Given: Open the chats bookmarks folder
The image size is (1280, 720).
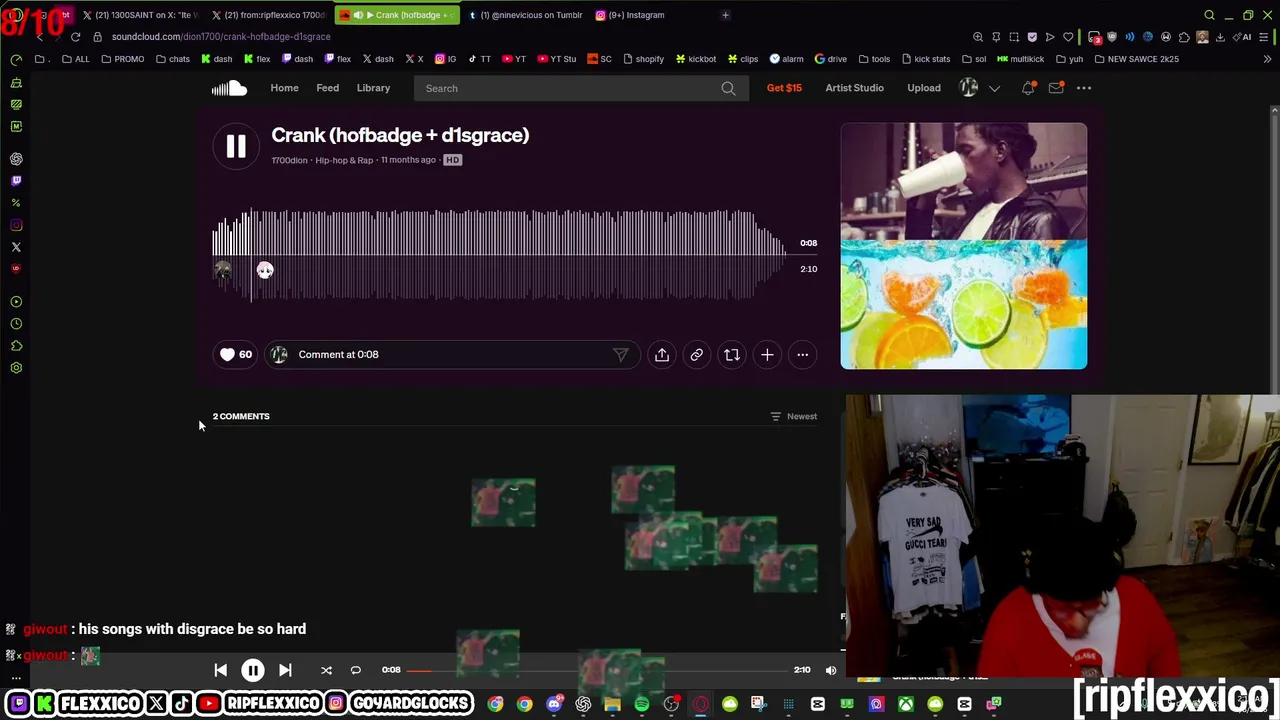Looking at the screenshot, I should [x=173, y=59].
